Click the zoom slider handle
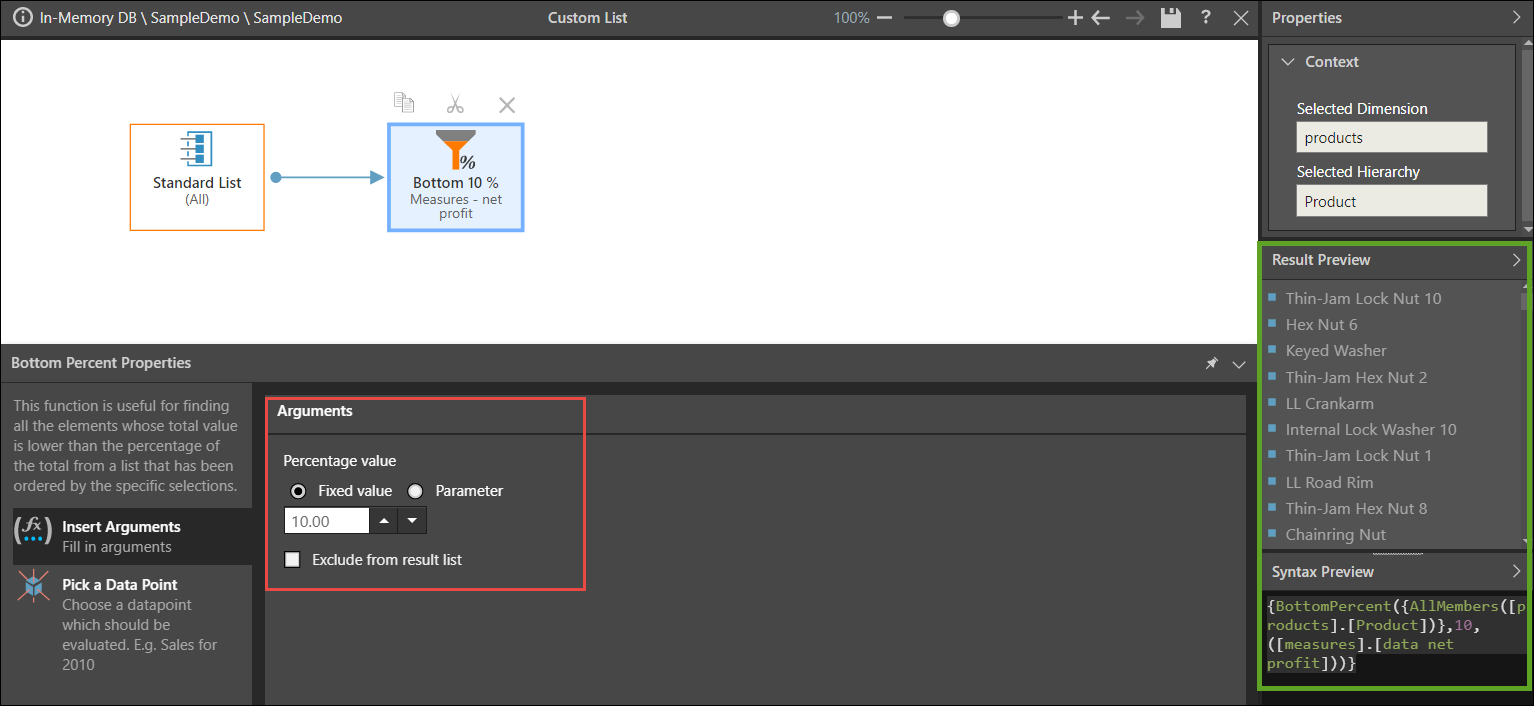 point(951,18)
